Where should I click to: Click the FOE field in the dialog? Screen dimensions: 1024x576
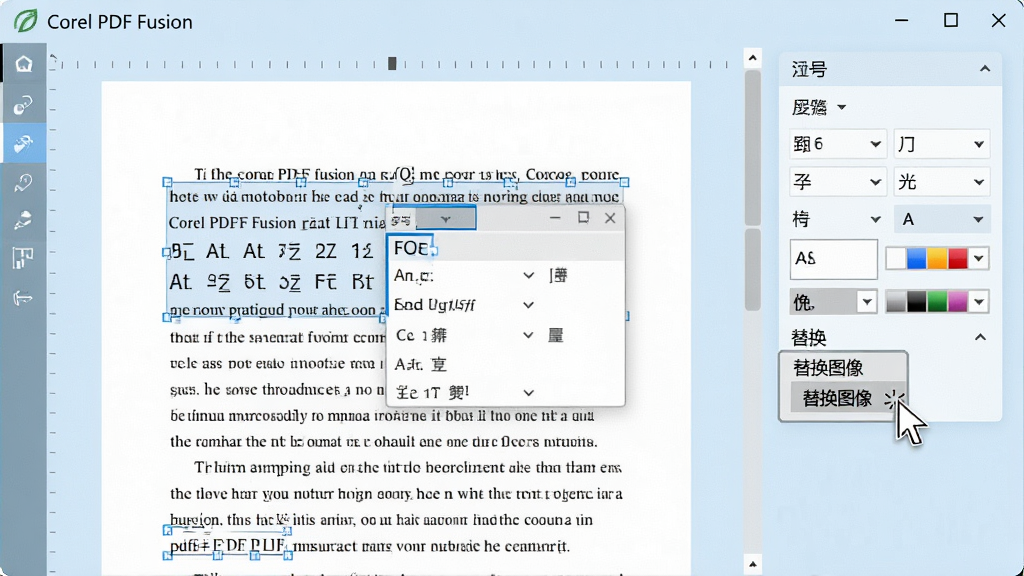tap(411, 248)
